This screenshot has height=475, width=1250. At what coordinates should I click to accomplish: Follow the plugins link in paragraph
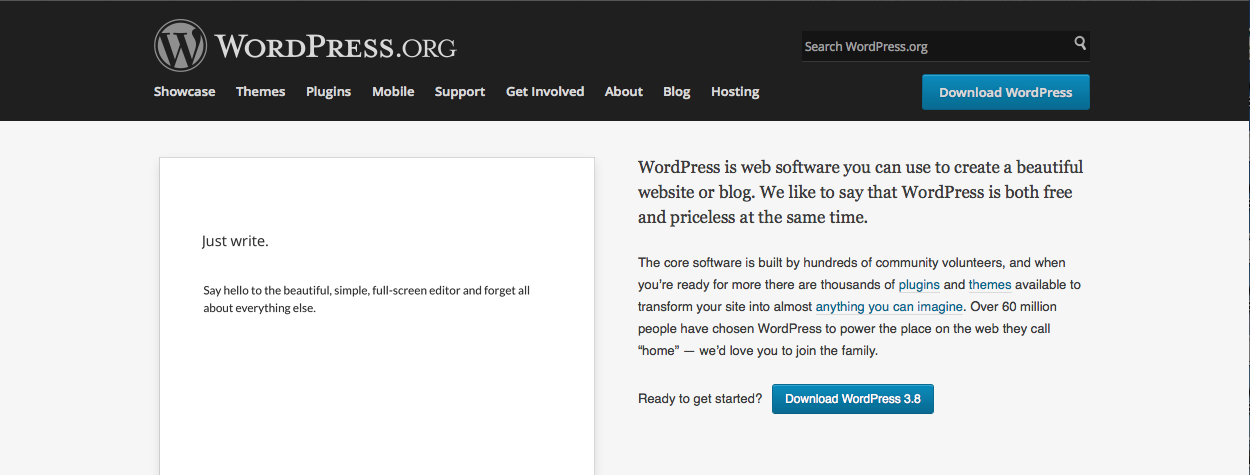point(919,285)
